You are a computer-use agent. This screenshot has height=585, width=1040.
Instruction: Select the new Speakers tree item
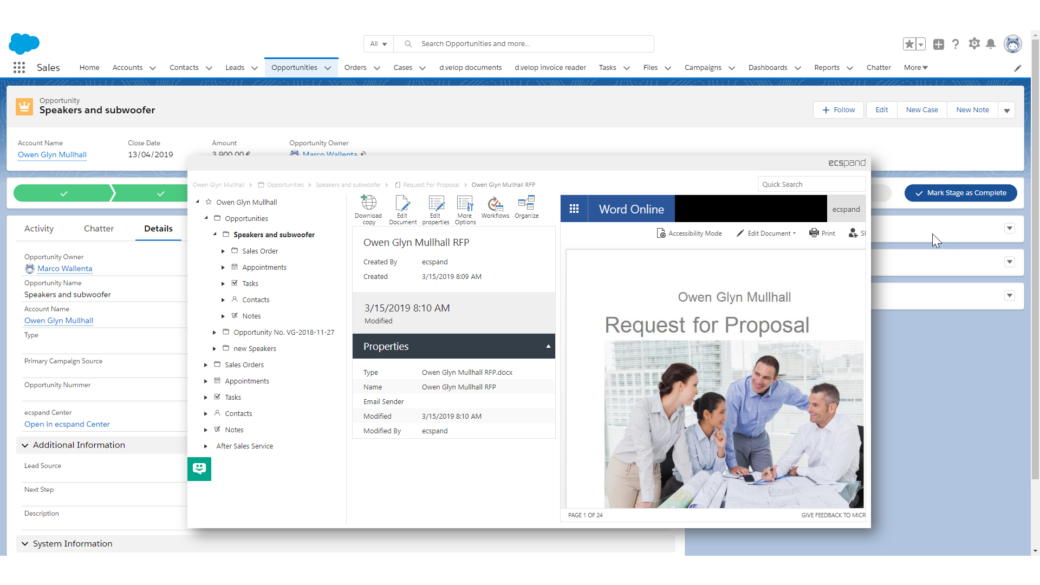click(x=255, y=349)
